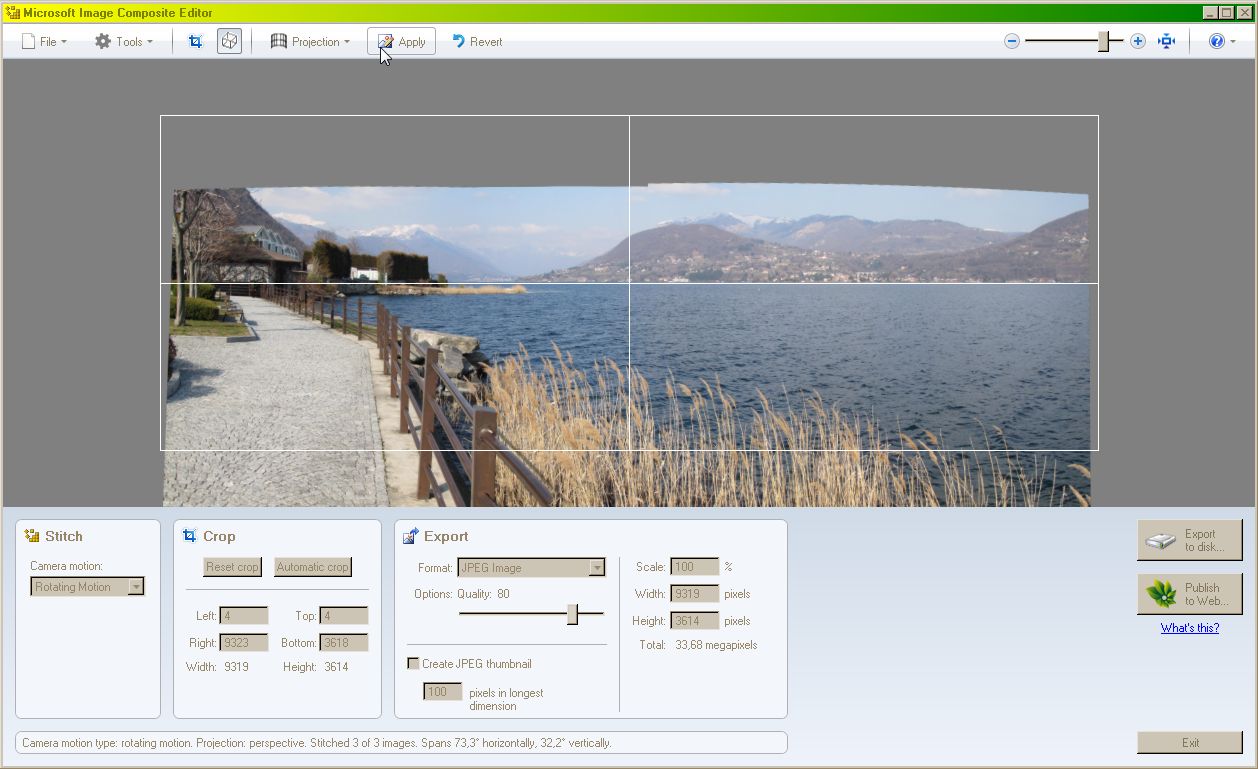Viewport: 1258px width, 769px height.
Task: Click the export Width pixels field
Action: coord(695,594)
